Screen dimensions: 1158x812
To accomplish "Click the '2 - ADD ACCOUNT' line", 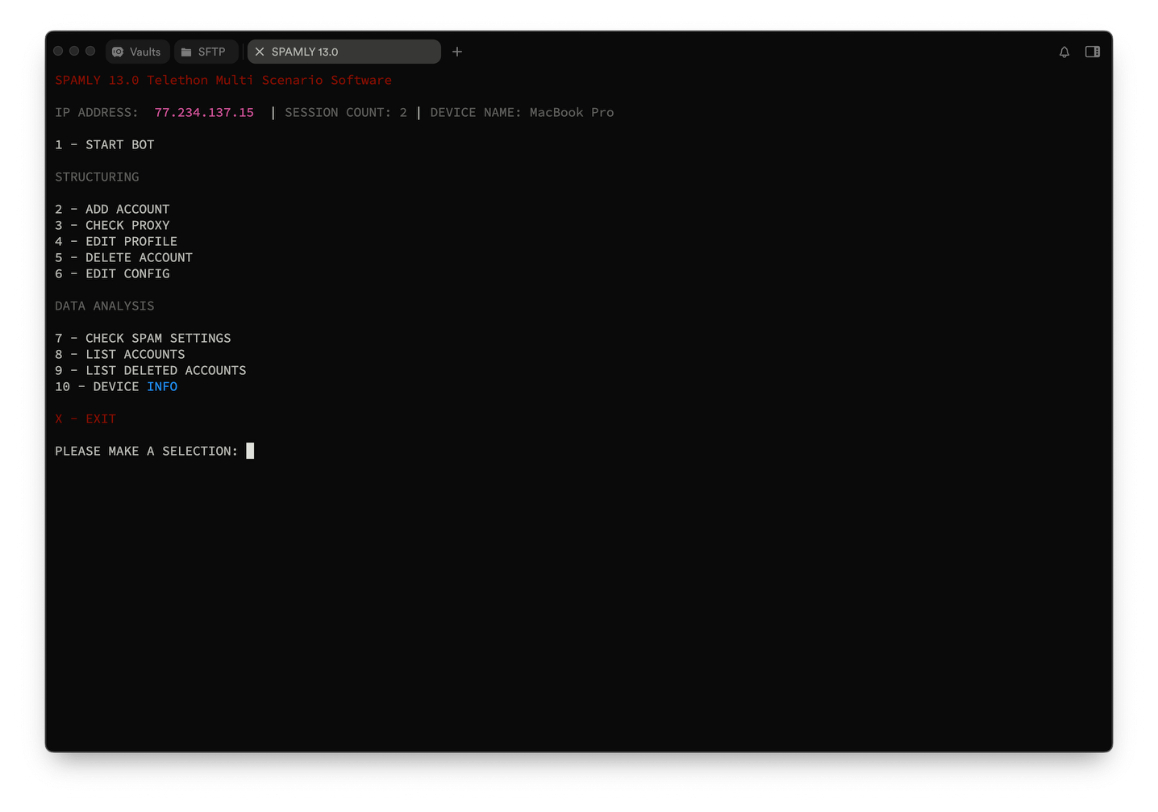I will point(112,209).
